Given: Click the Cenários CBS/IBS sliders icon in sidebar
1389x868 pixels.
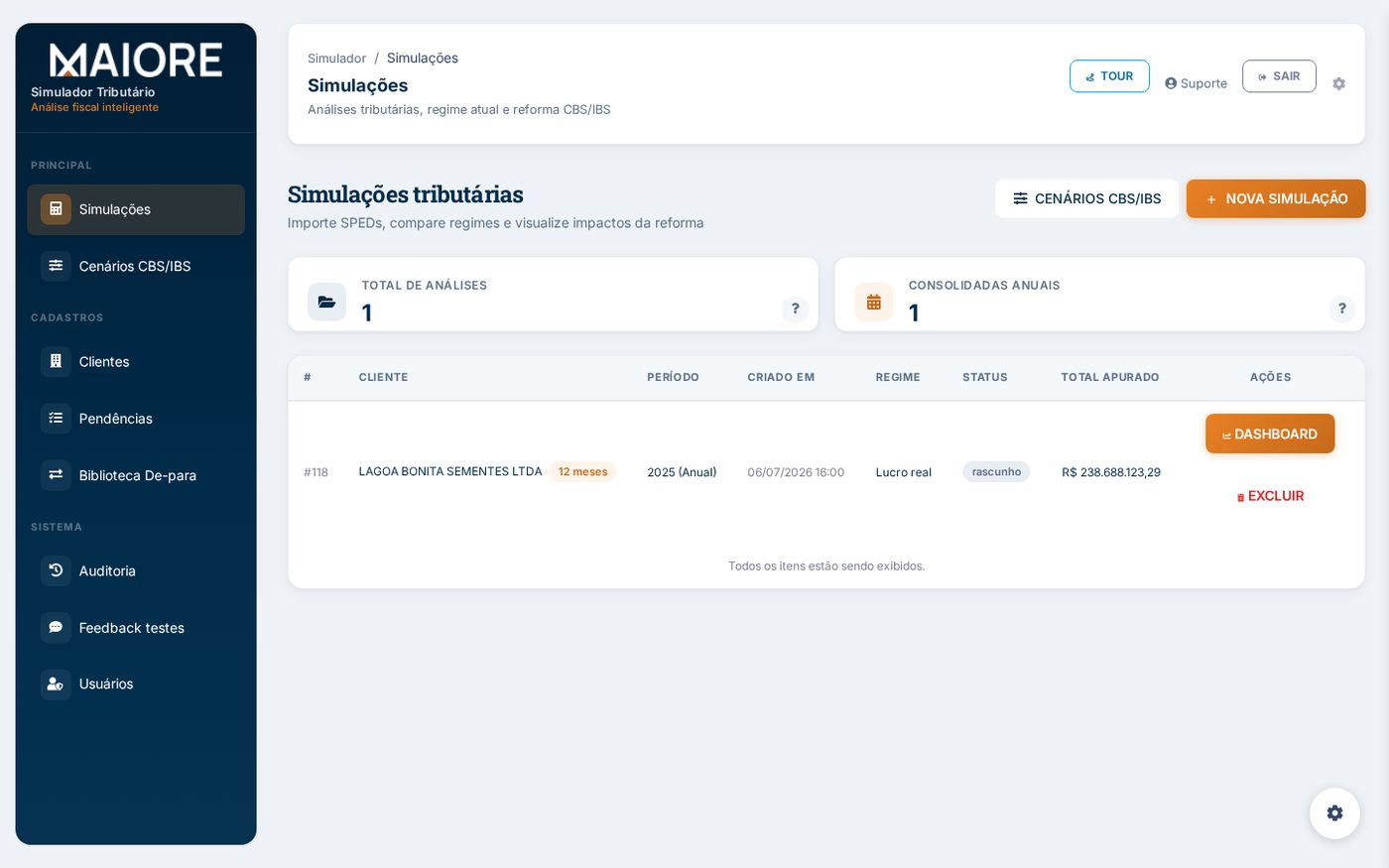Looking at the screenshot, I should 56,266.
